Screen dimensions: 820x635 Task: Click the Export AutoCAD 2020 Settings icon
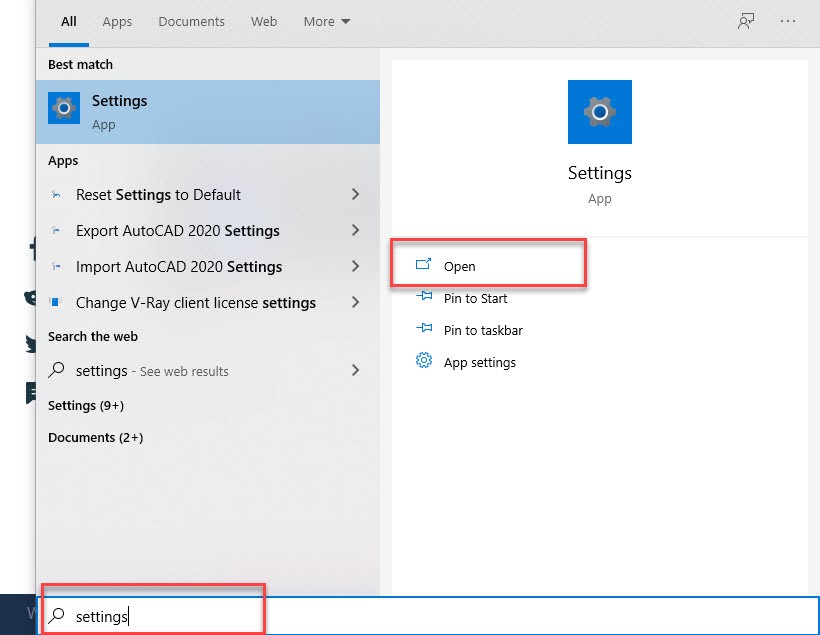[x=56, y=231]
